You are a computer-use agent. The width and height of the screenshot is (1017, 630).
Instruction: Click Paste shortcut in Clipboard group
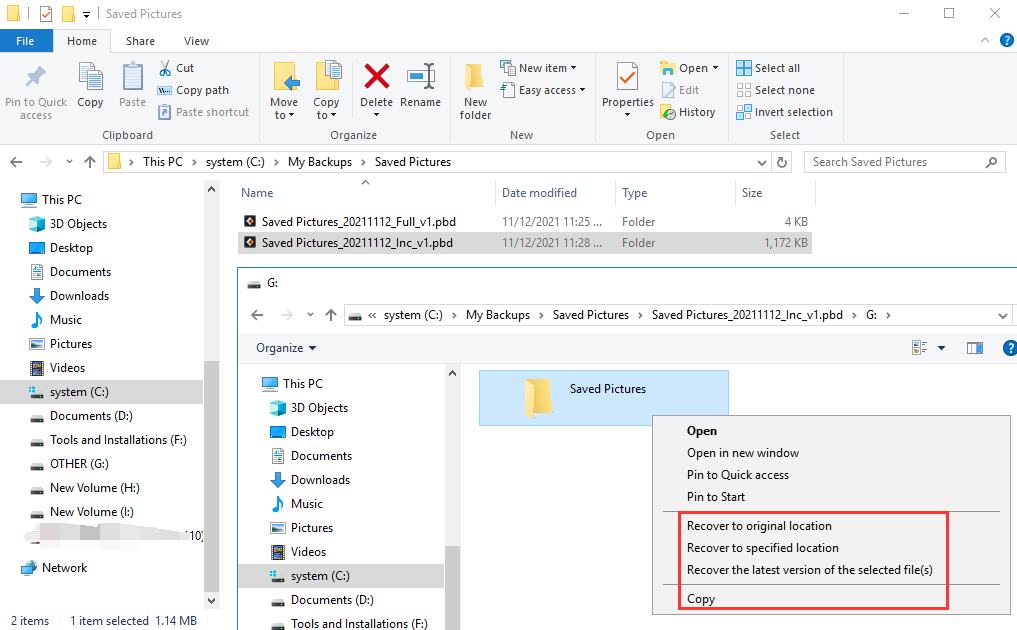coord(204,112)
